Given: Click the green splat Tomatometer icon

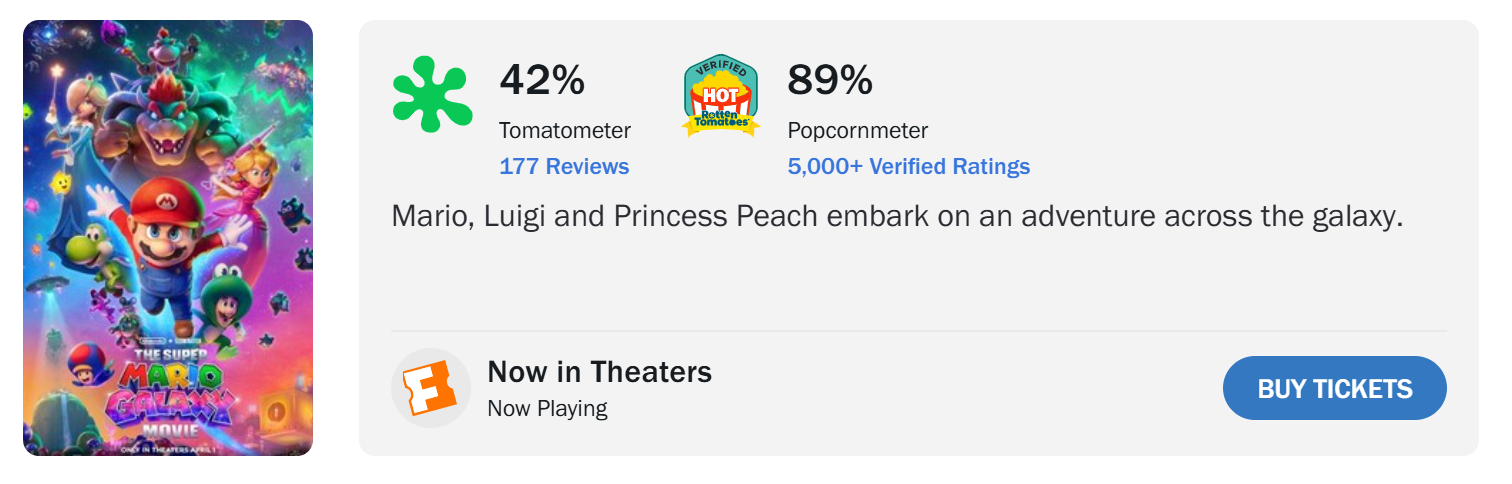Looking at the screenshot, I should (x=430, y=95).
